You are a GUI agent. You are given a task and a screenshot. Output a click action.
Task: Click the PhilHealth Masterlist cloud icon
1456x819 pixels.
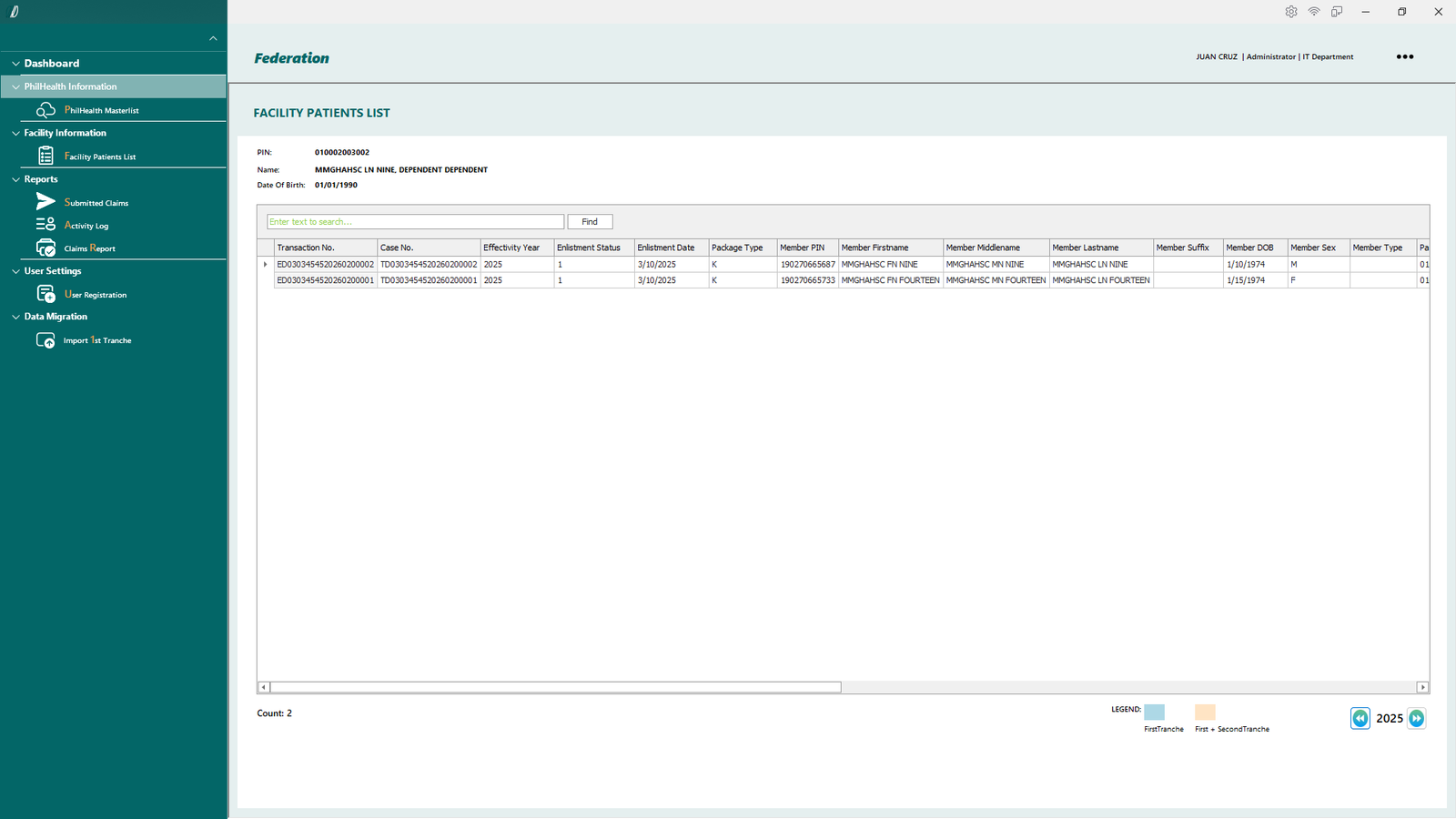coord(45,110)
